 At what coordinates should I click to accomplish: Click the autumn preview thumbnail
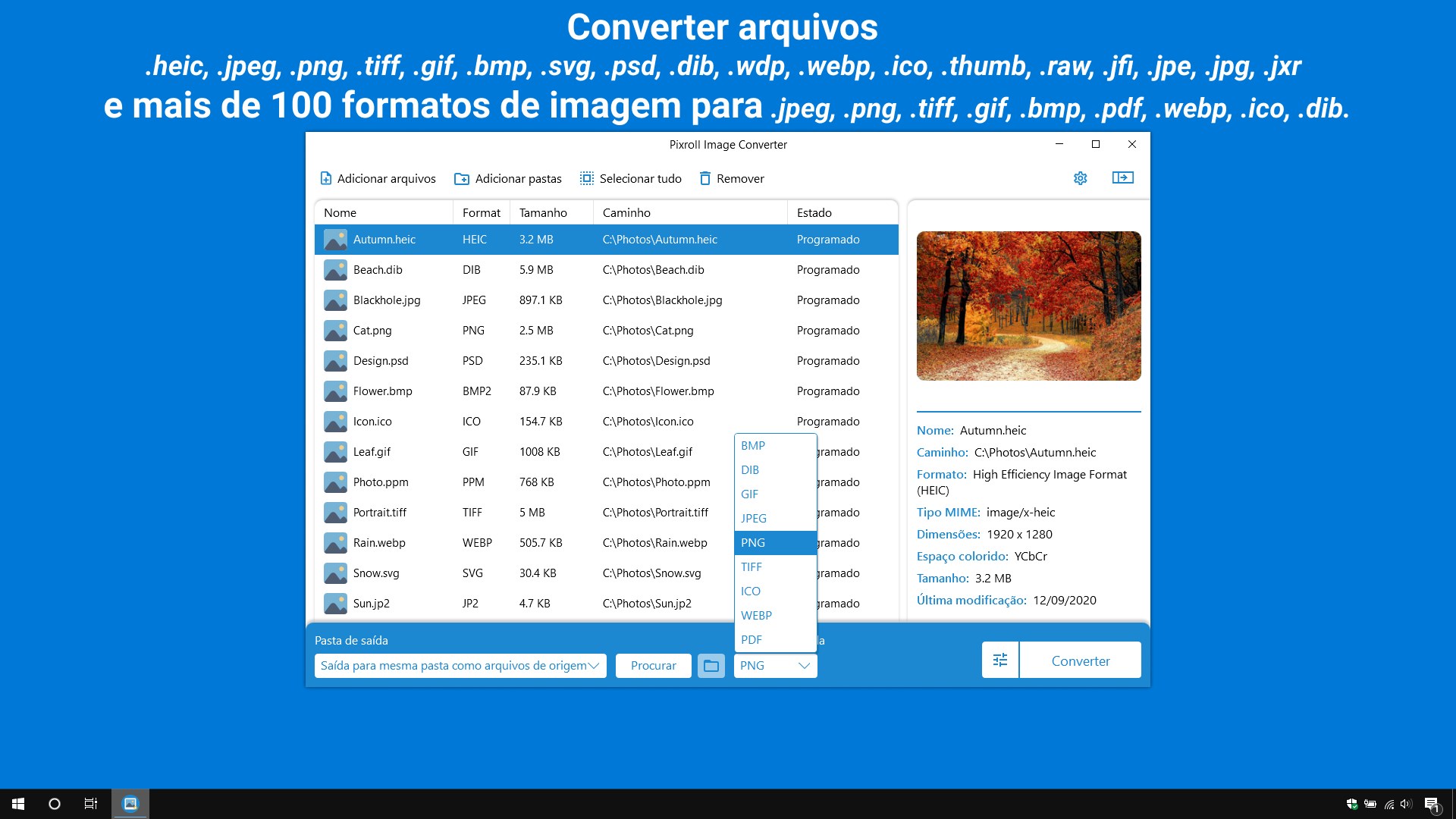[1028, 306]
